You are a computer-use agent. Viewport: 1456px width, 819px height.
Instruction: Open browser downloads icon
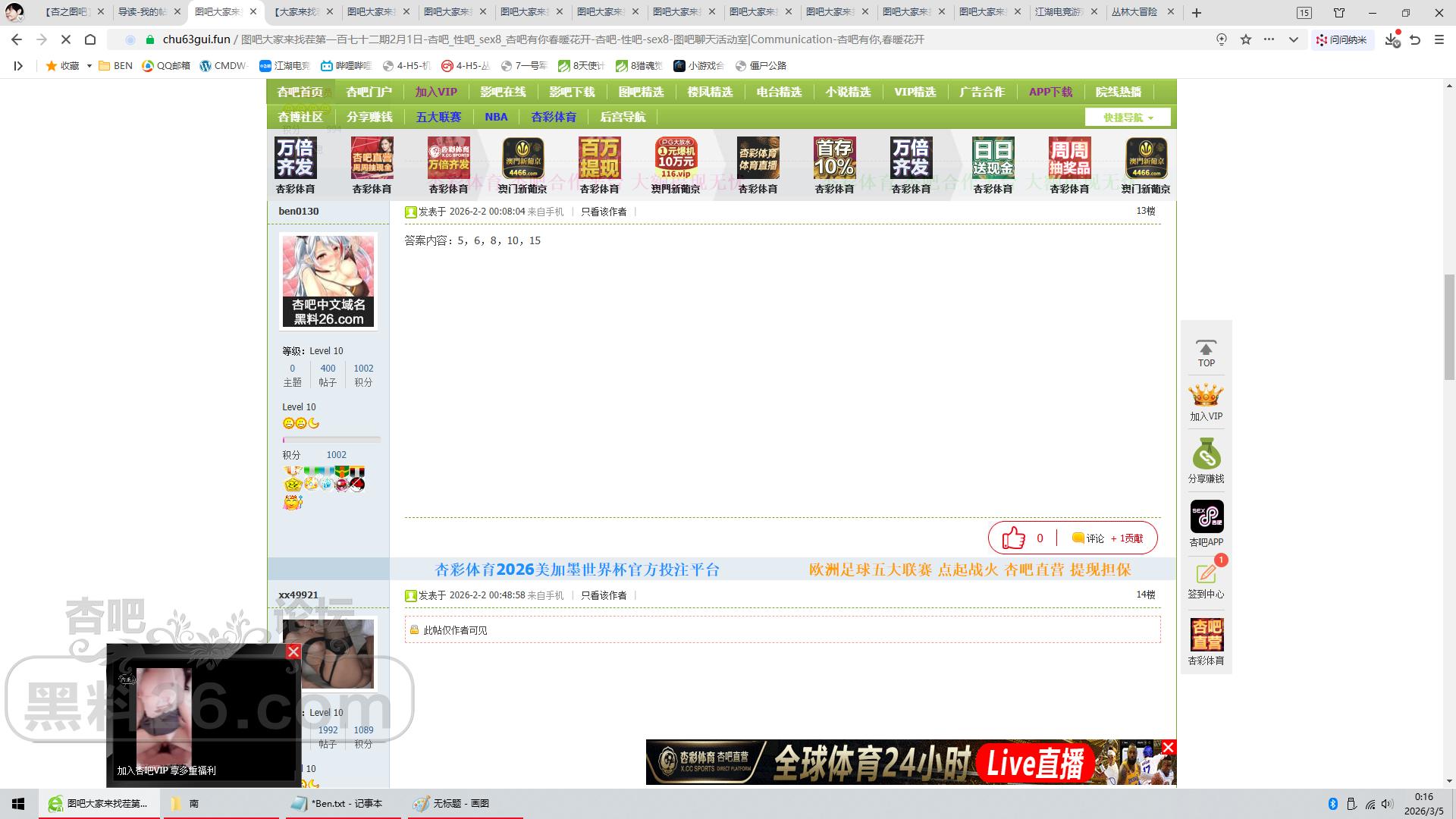click(x=1392, y=39)
